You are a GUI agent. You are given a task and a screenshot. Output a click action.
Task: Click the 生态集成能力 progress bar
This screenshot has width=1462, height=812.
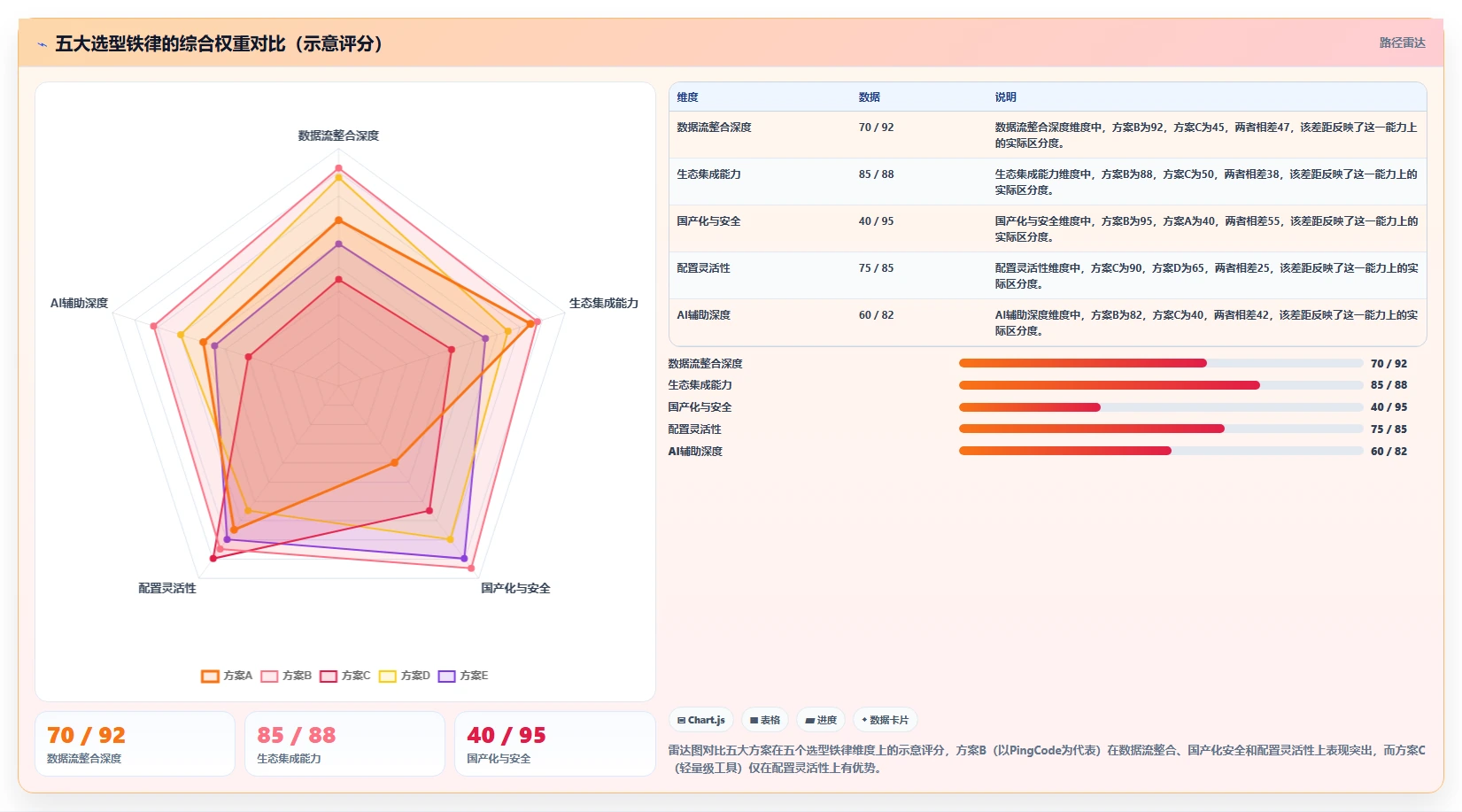click(x=1161, y=385)
